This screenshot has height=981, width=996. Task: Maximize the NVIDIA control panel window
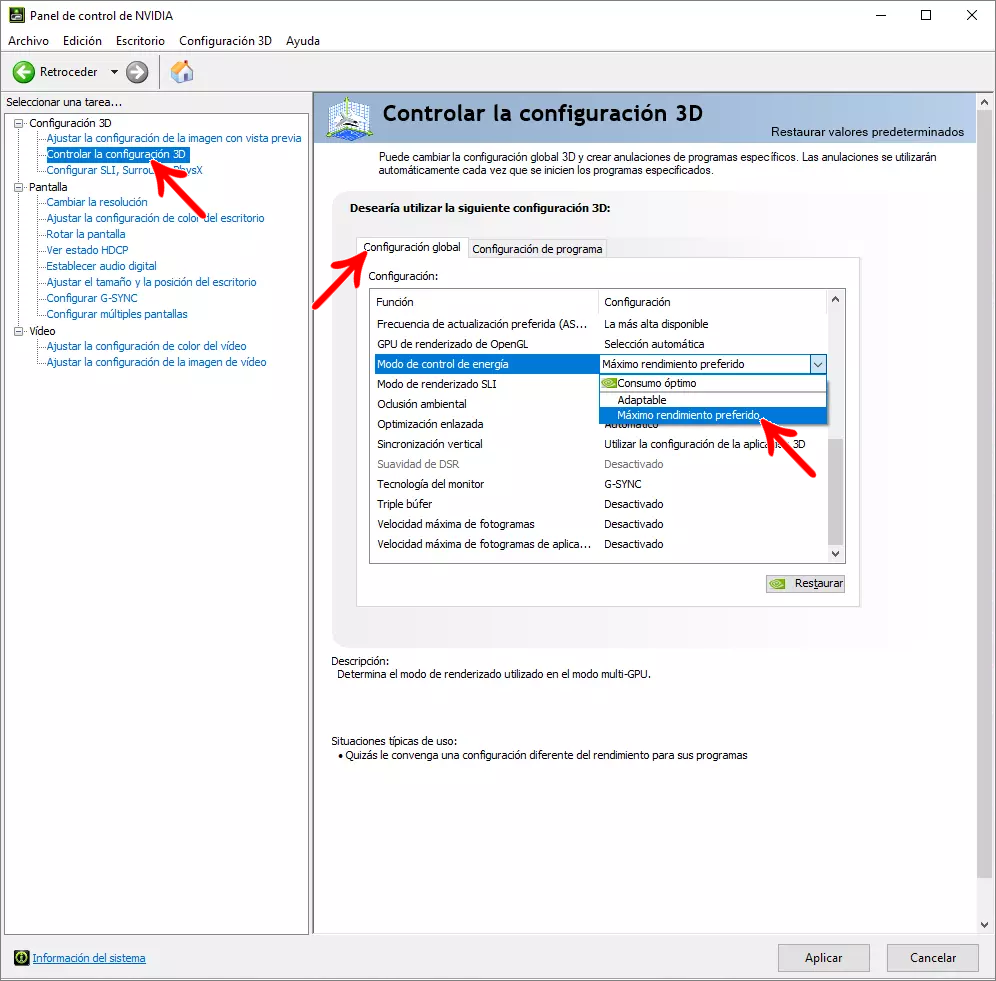pyautogui.click(x=925, y=15)
